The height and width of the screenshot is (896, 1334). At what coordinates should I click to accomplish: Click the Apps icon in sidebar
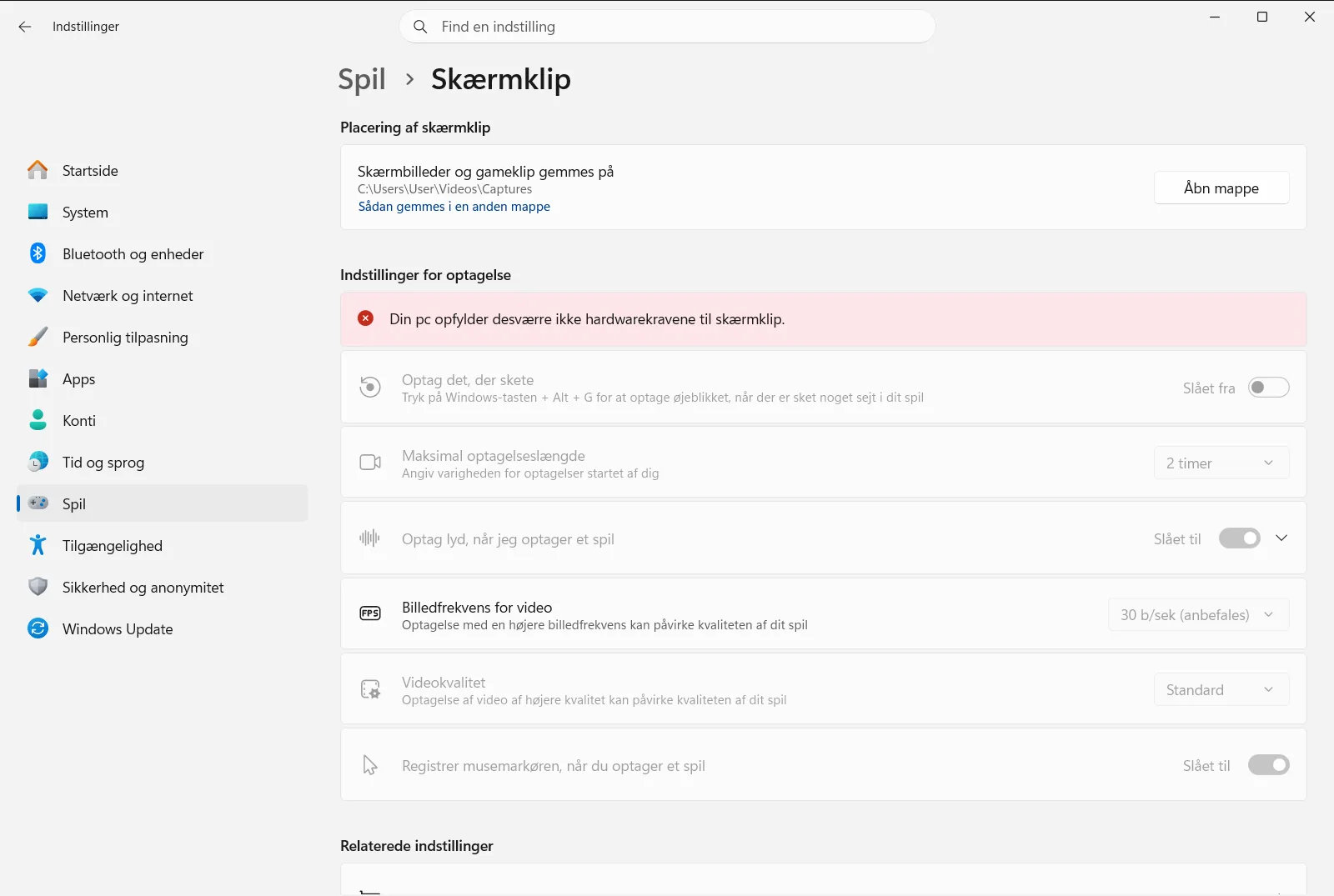coord(38,378)
